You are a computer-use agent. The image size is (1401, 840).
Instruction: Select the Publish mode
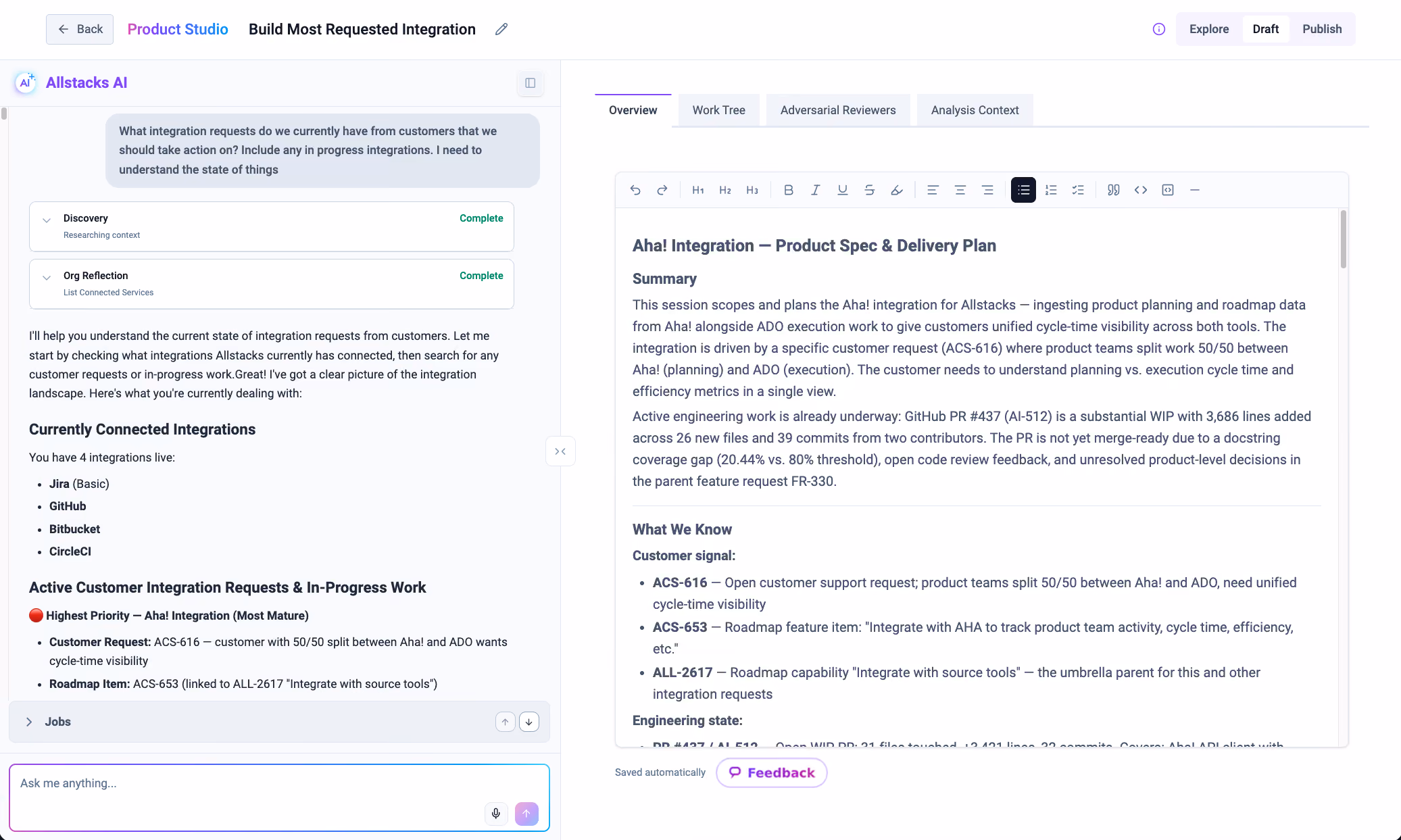click(x=1322, y=29)
